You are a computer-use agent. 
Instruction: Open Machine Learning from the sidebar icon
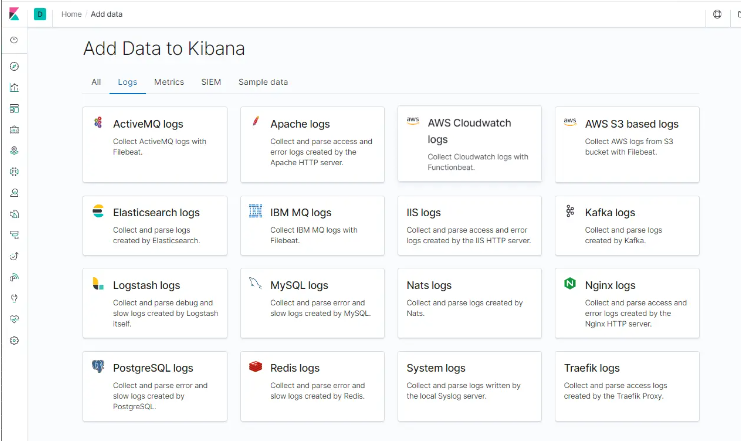click(x=14, y=172)
